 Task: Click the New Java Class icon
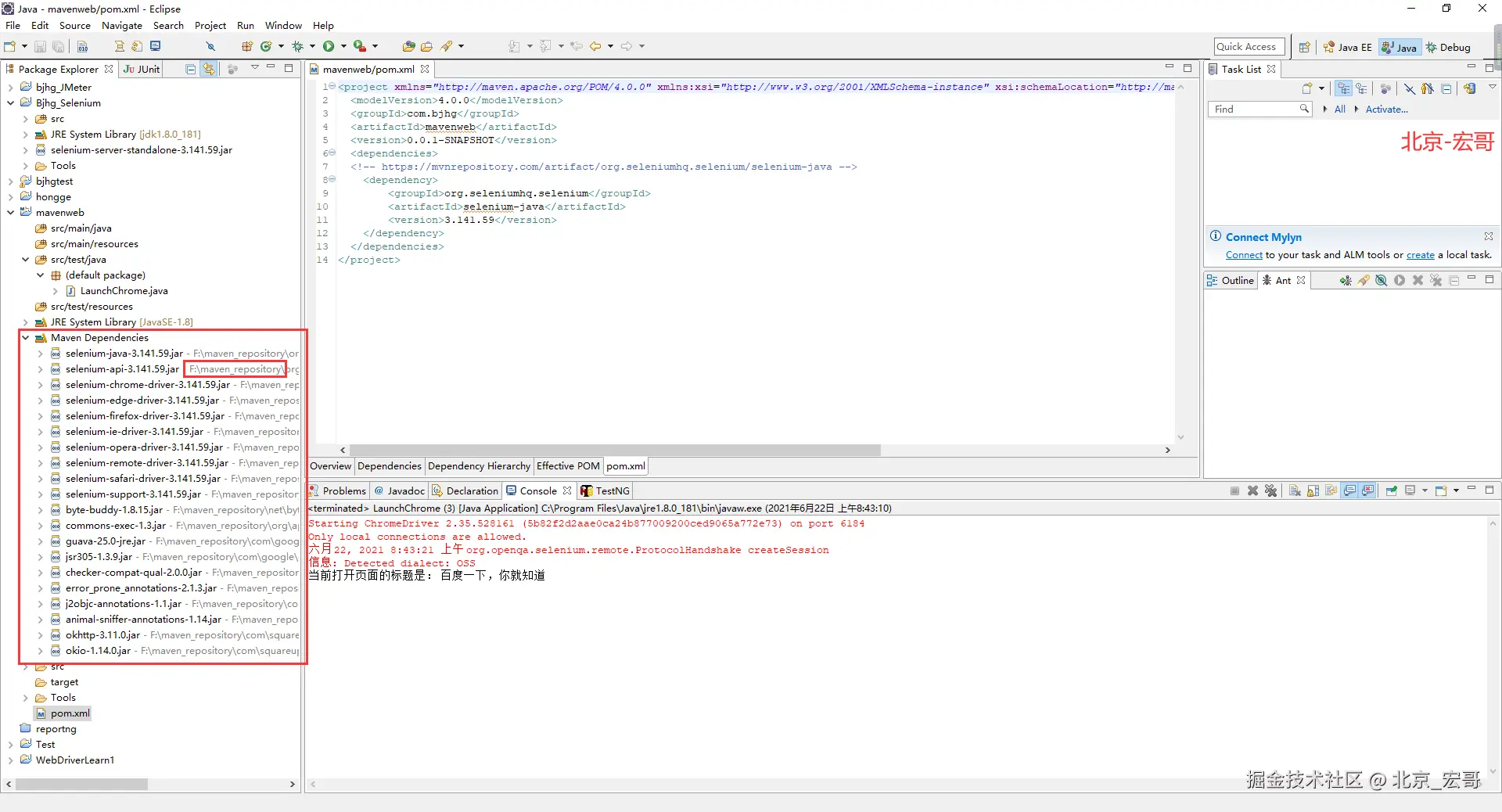tap(266, 46)
